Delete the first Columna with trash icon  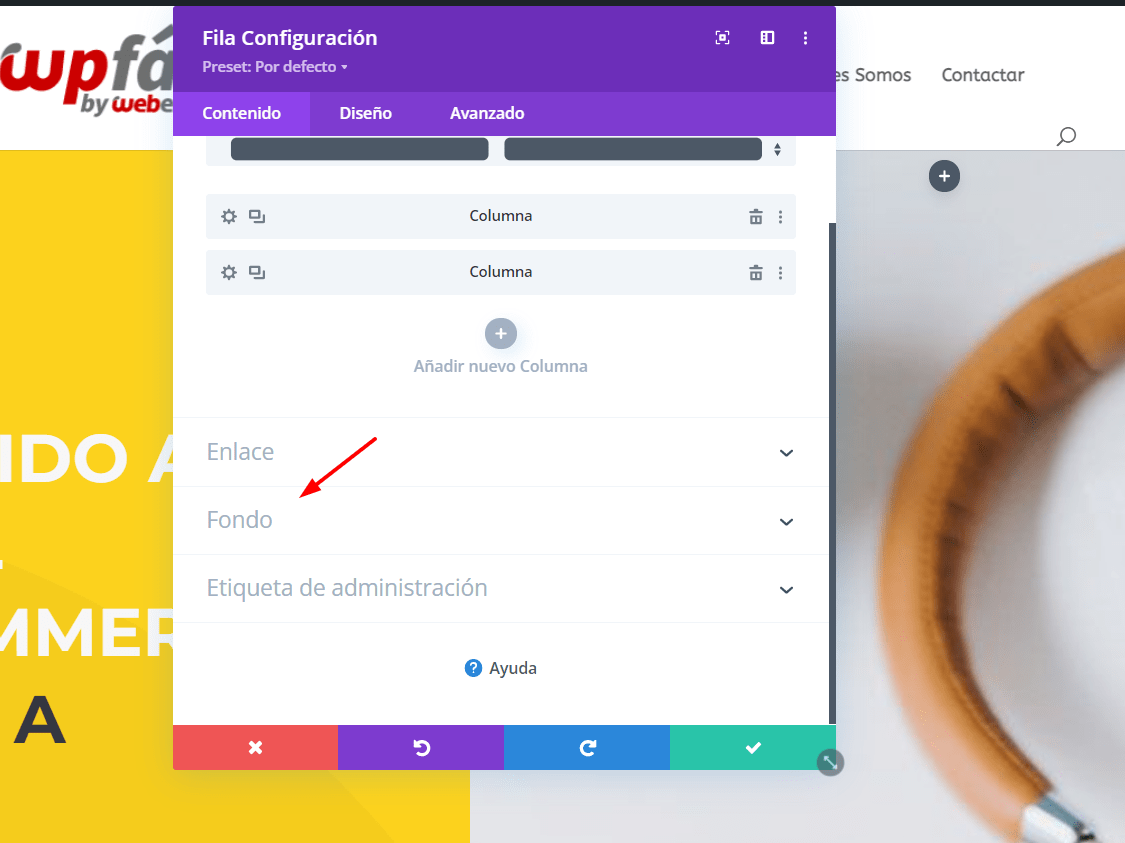click(x=756, y=216)
